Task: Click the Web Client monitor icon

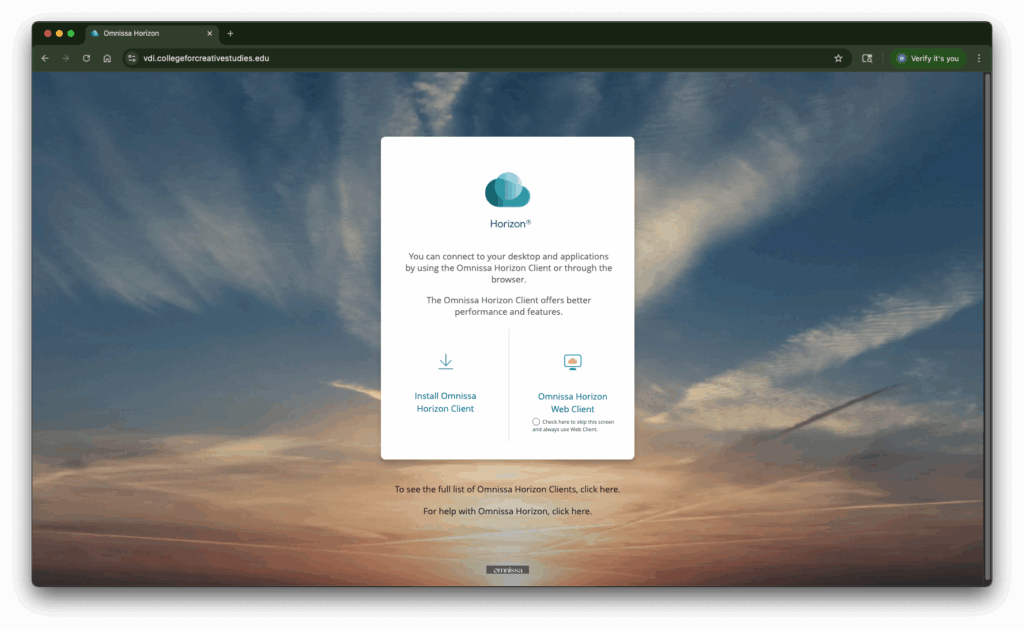Action: [x=572, y=362]
